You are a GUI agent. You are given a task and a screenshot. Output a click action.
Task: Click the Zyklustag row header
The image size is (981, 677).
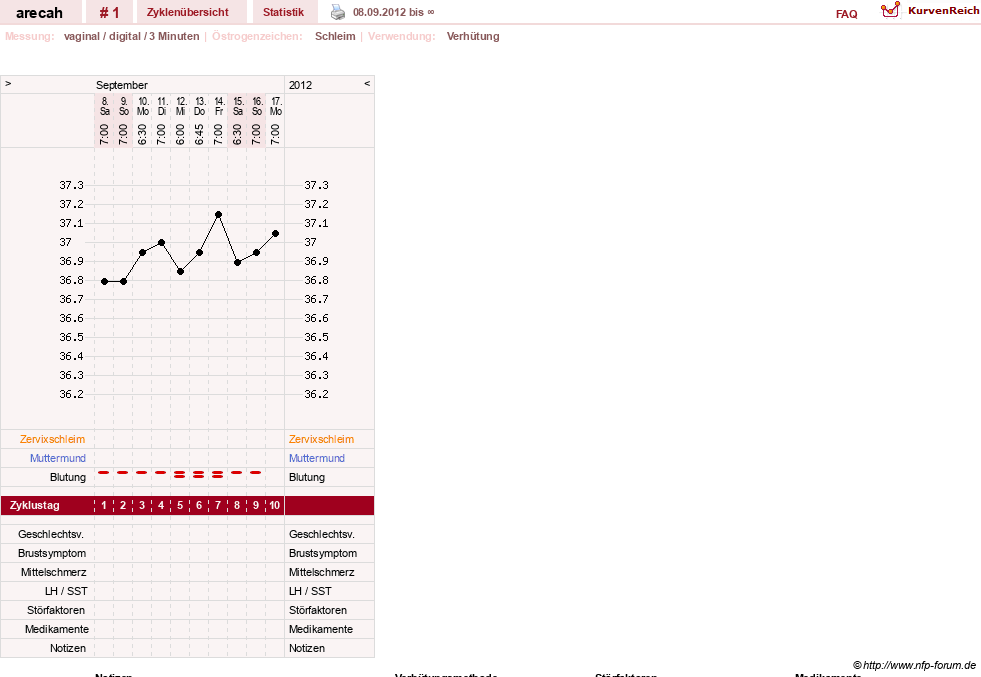[34, 506]
